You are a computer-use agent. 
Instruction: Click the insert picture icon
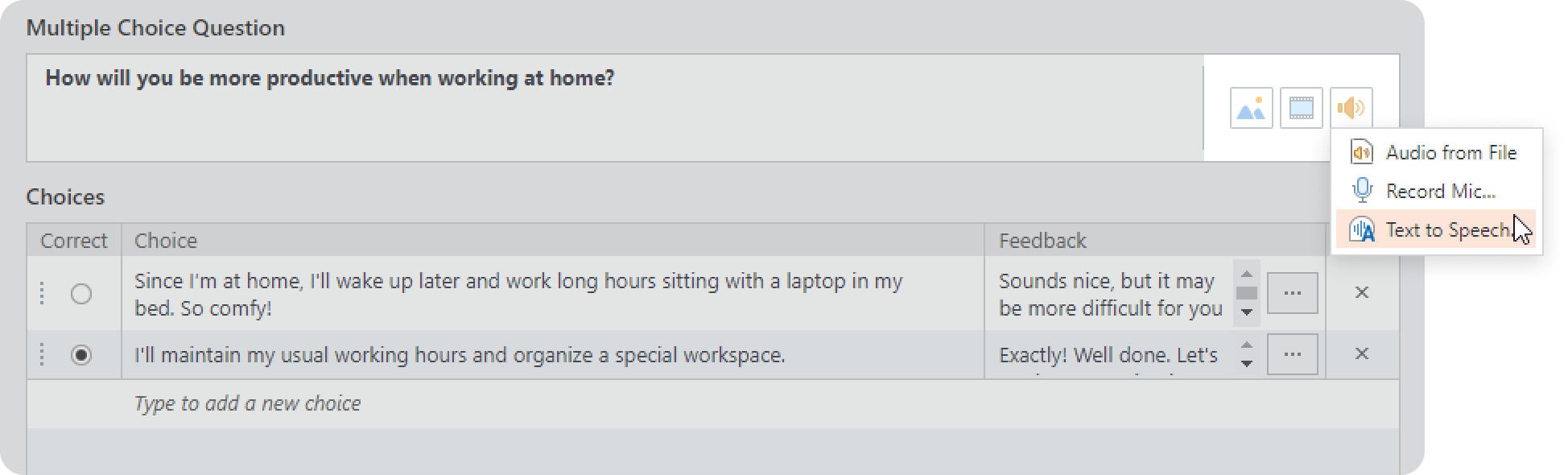(x=1251, y=108)
